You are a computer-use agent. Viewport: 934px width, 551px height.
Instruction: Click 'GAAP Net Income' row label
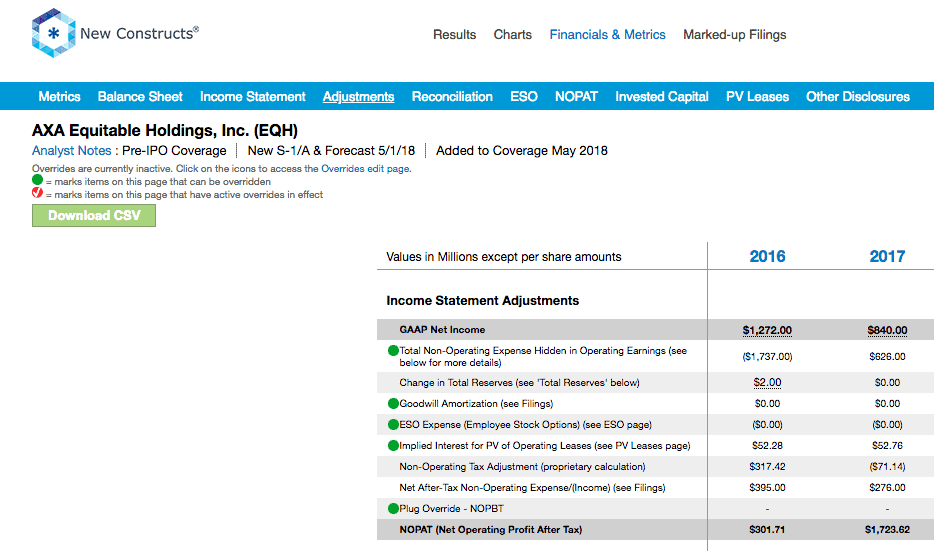(442, 330)
